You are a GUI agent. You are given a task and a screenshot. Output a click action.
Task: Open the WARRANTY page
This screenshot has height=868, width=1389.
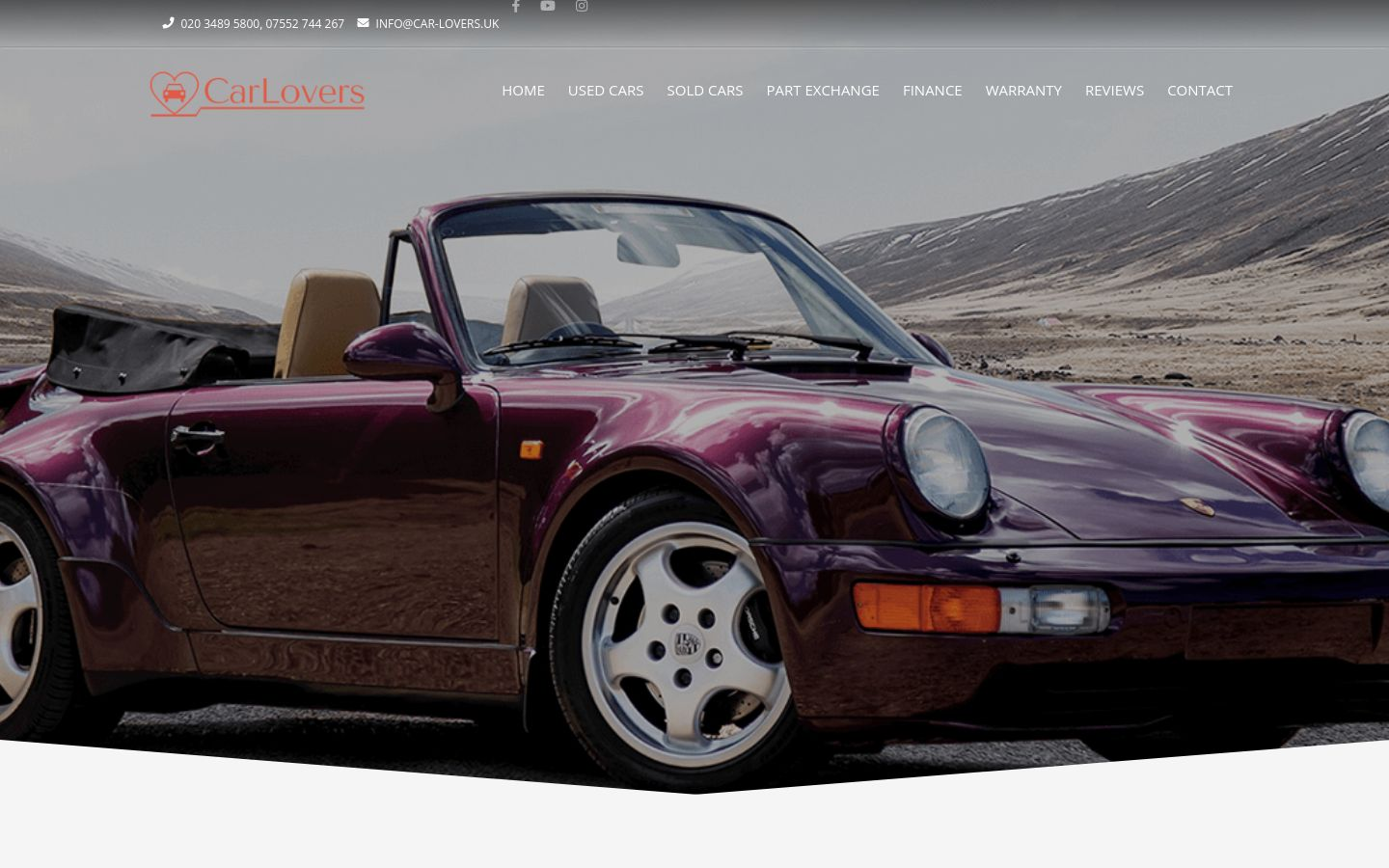[1023, 90]
